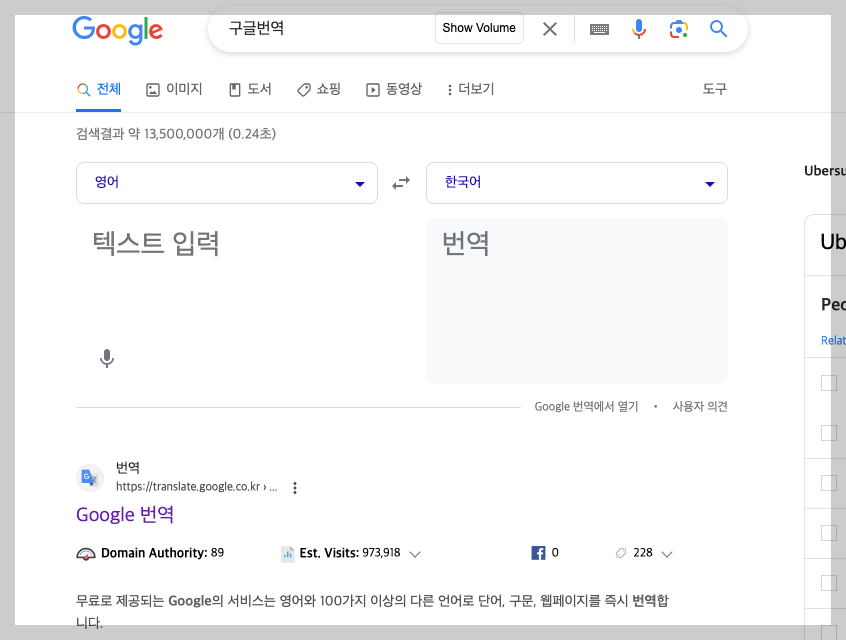This screenshot has height=640, width=846.
Task: Click the translate box microphone icon
Action: coord(107,358)
